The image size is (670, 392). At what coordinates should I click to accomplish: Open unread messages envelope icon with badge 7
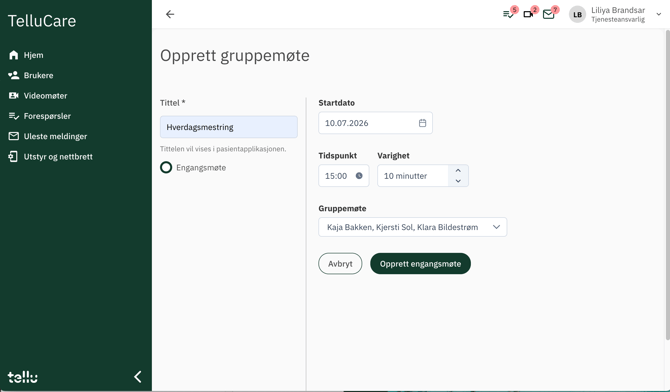click(549, 14)
